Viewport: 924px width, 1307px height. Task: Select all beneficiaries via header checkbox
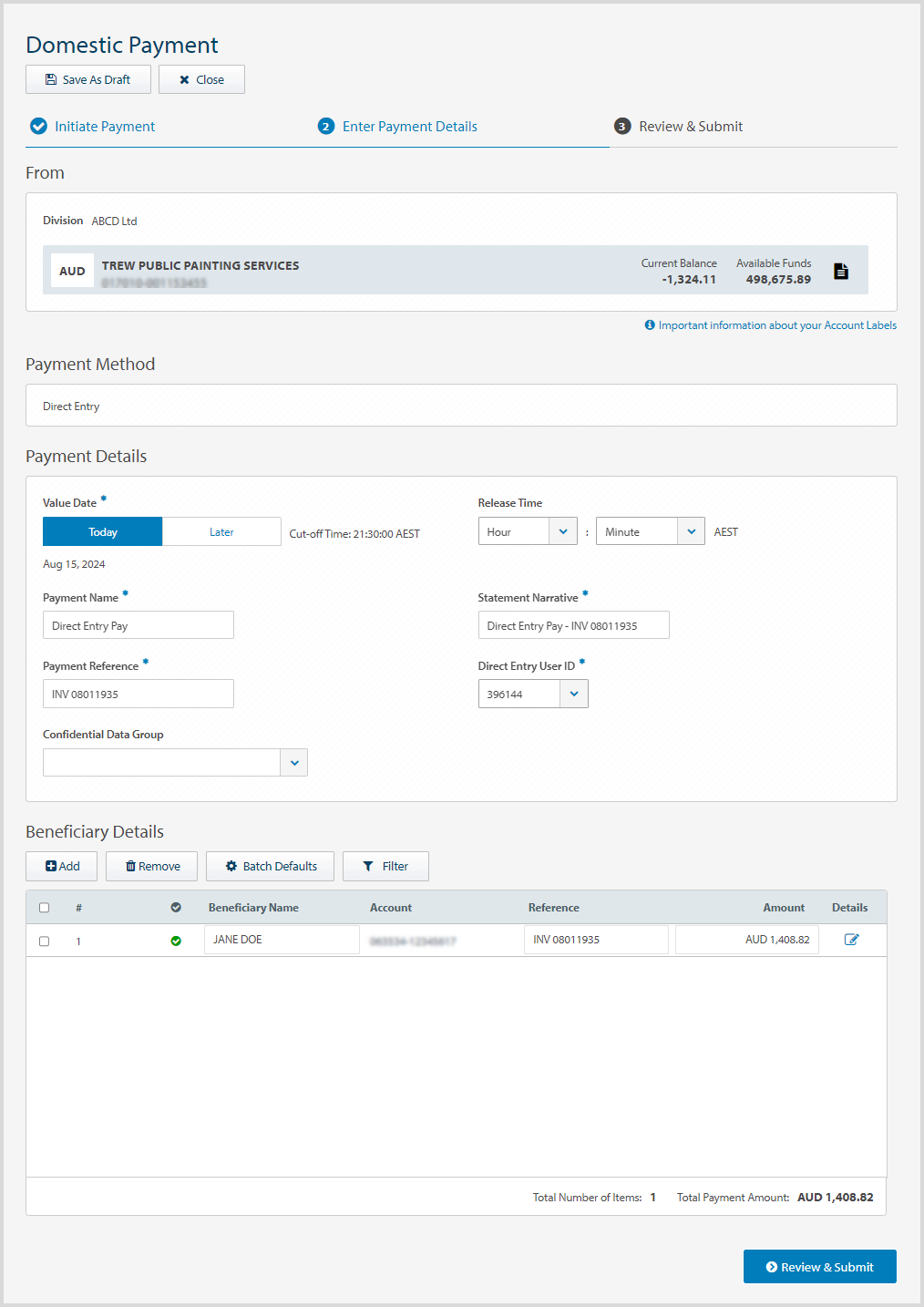click(x=44, y=907)
